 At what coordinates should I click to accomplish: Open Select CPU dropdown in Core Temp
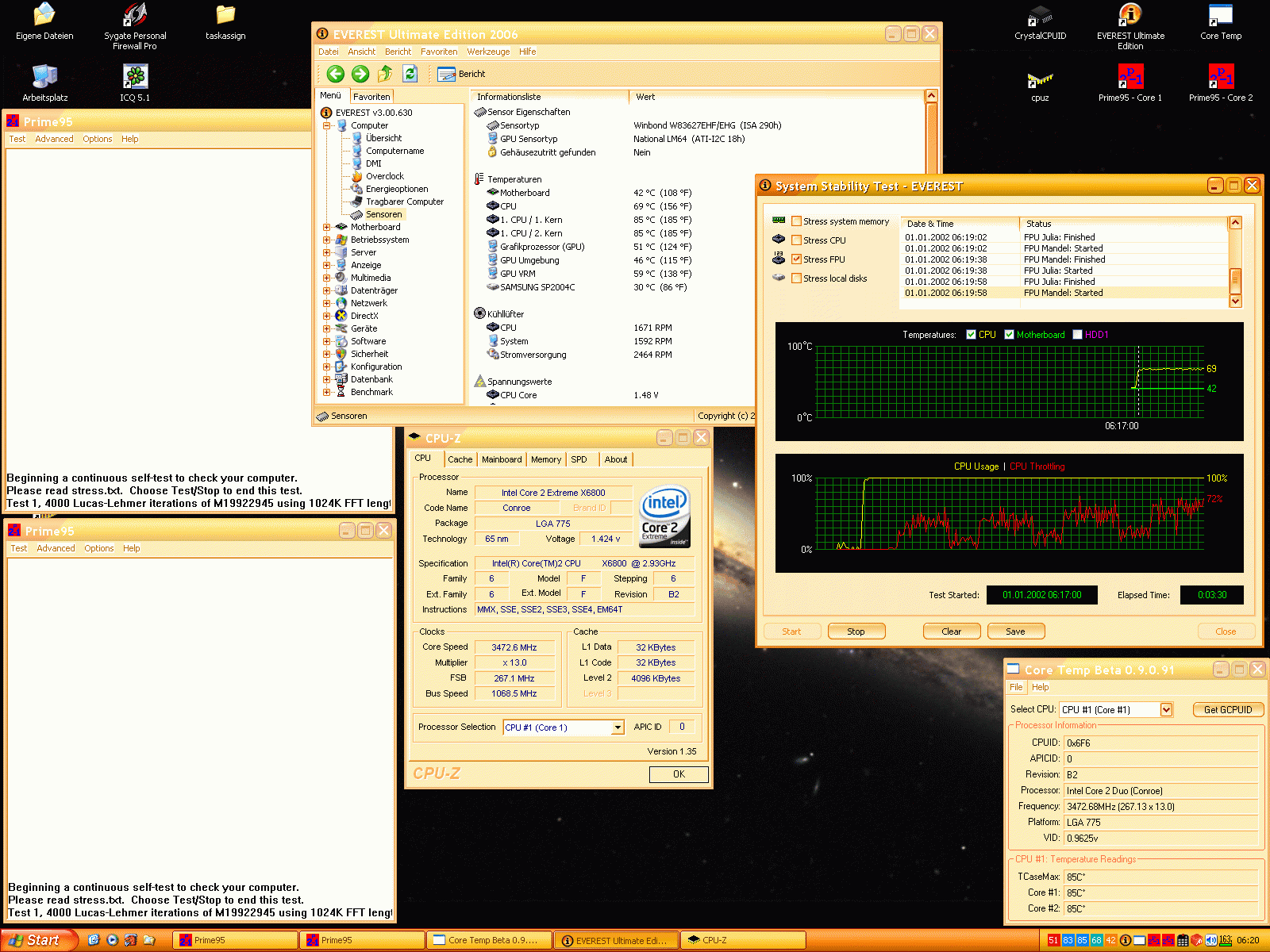click(1166, 710)
